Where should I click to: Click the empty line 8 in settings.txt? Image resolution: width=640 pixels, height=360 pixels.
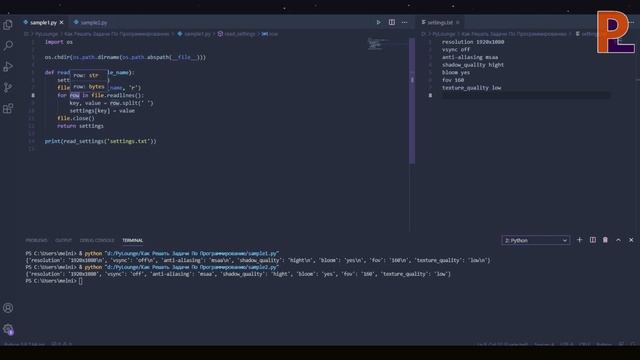(526, 96)
